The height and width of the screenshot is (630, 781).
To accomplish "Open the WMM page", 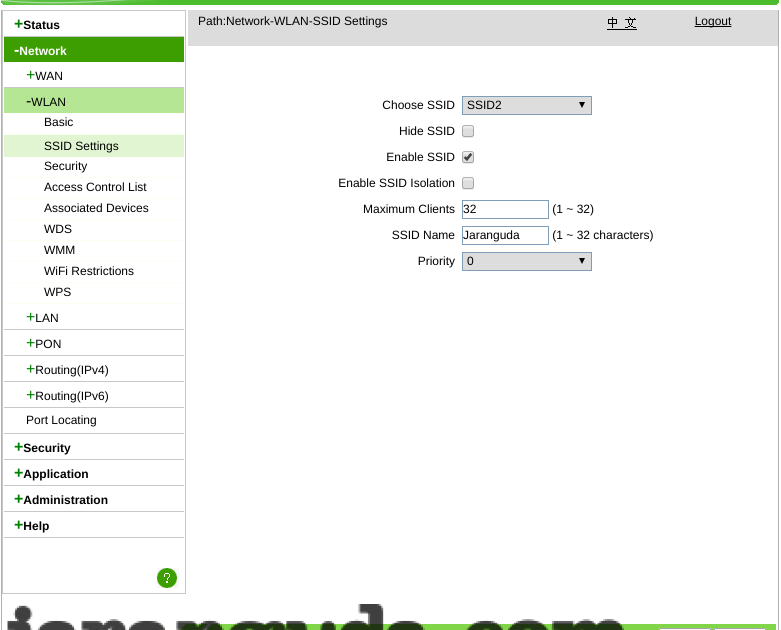I will [x=59, y=250].
